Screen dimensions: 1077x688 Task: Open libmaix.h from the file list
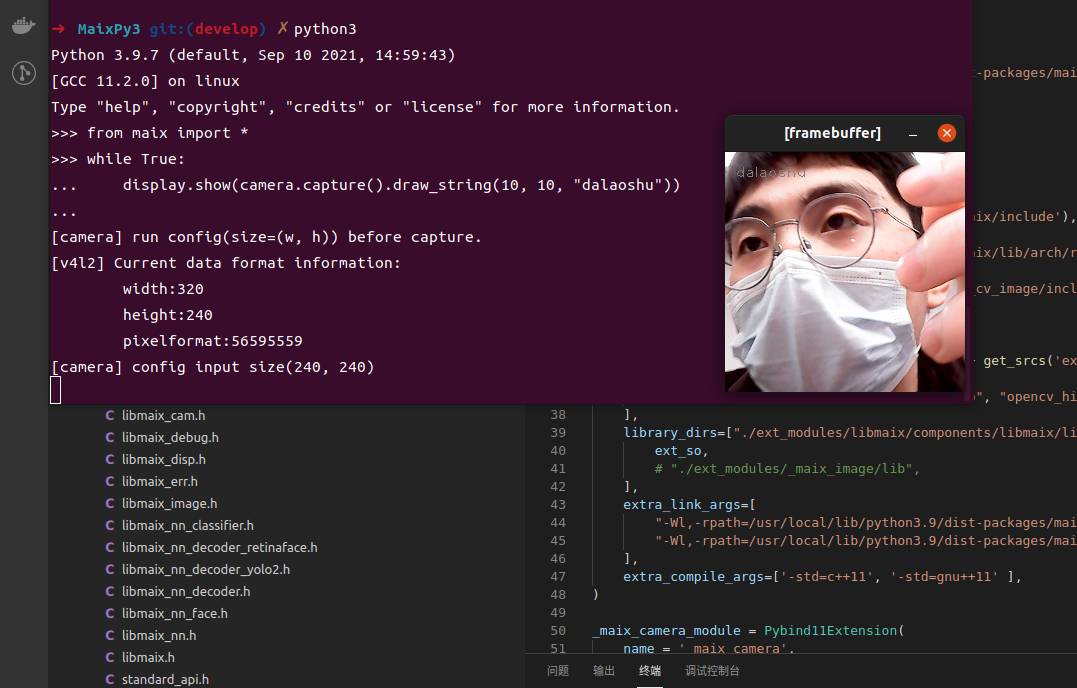click(148, 657)
